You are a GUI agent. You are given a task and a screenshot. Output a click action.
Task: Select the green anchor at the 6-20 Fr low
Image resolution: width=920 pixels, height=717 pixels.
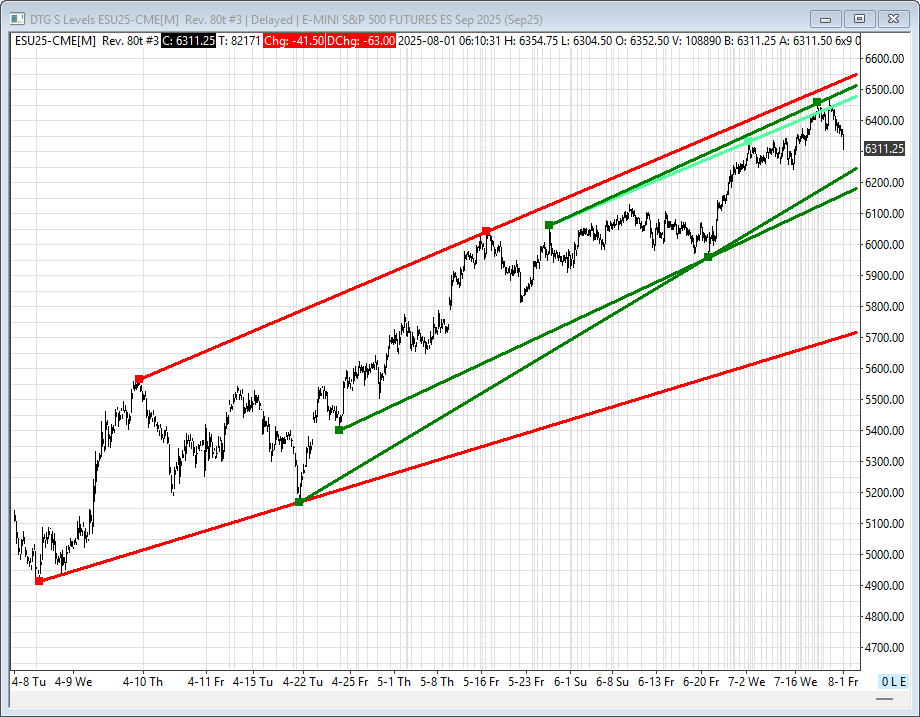708,257
